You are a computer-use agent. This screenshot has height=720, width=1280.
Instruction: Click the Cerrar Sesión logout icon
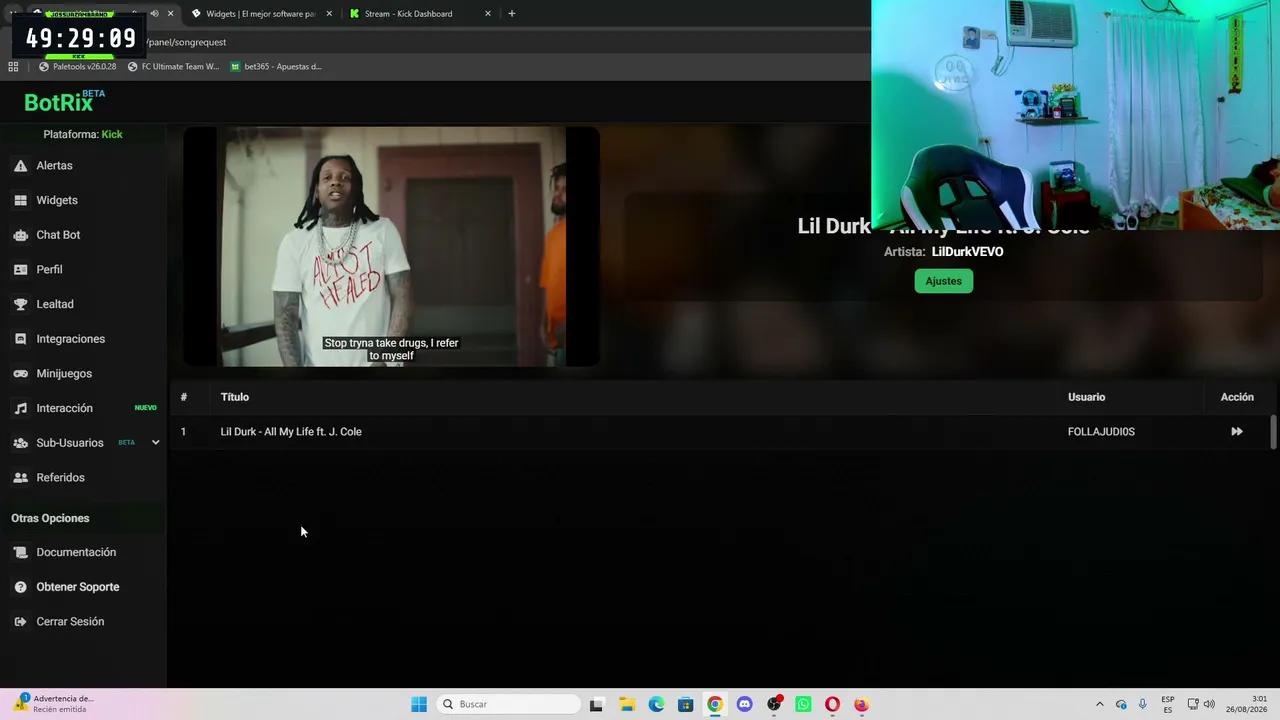pyautogui.click(x=20, y=622)
